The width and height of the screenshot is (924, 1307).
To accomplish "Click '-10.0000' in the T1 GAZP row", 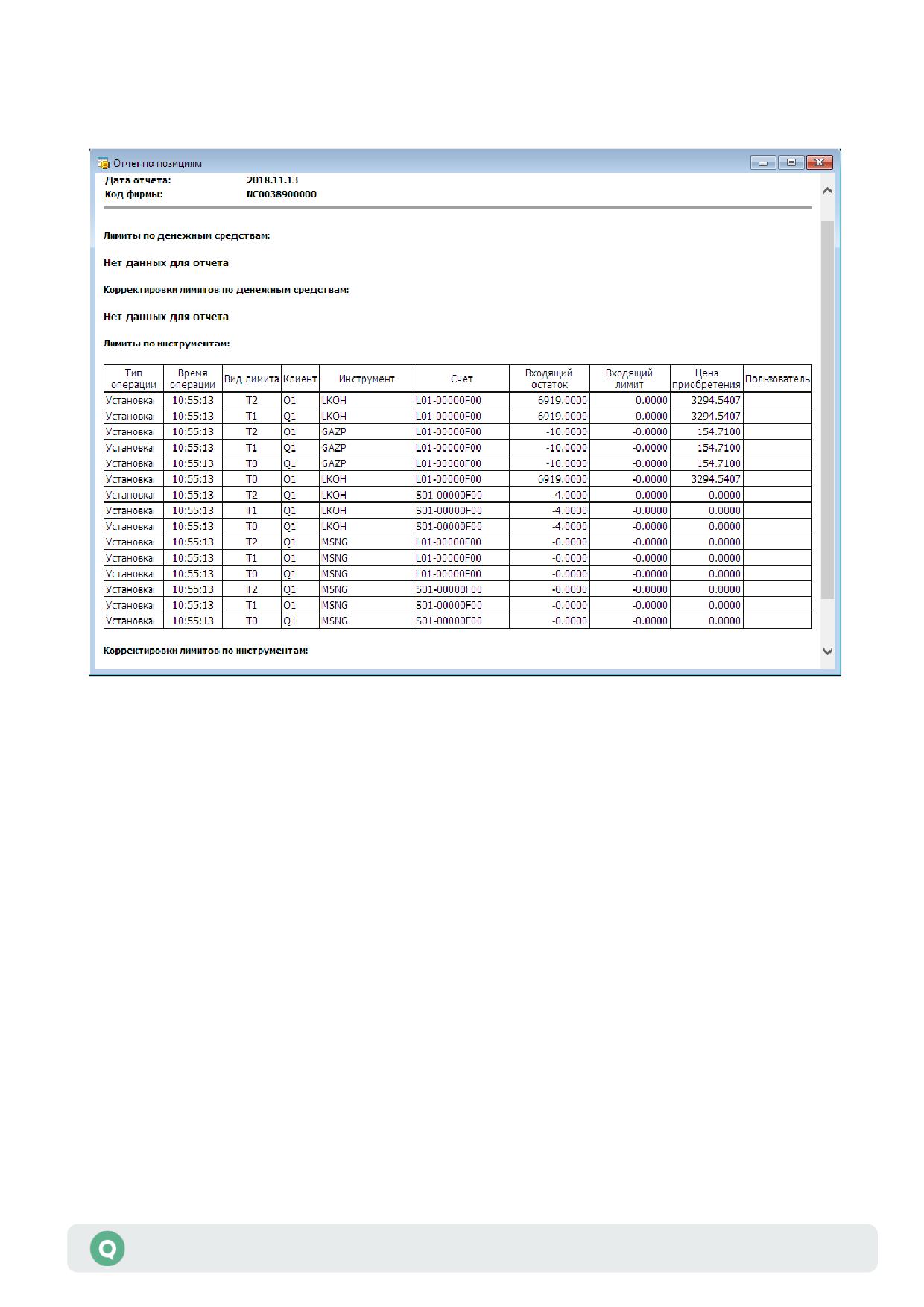I will (x=567, y=448).
